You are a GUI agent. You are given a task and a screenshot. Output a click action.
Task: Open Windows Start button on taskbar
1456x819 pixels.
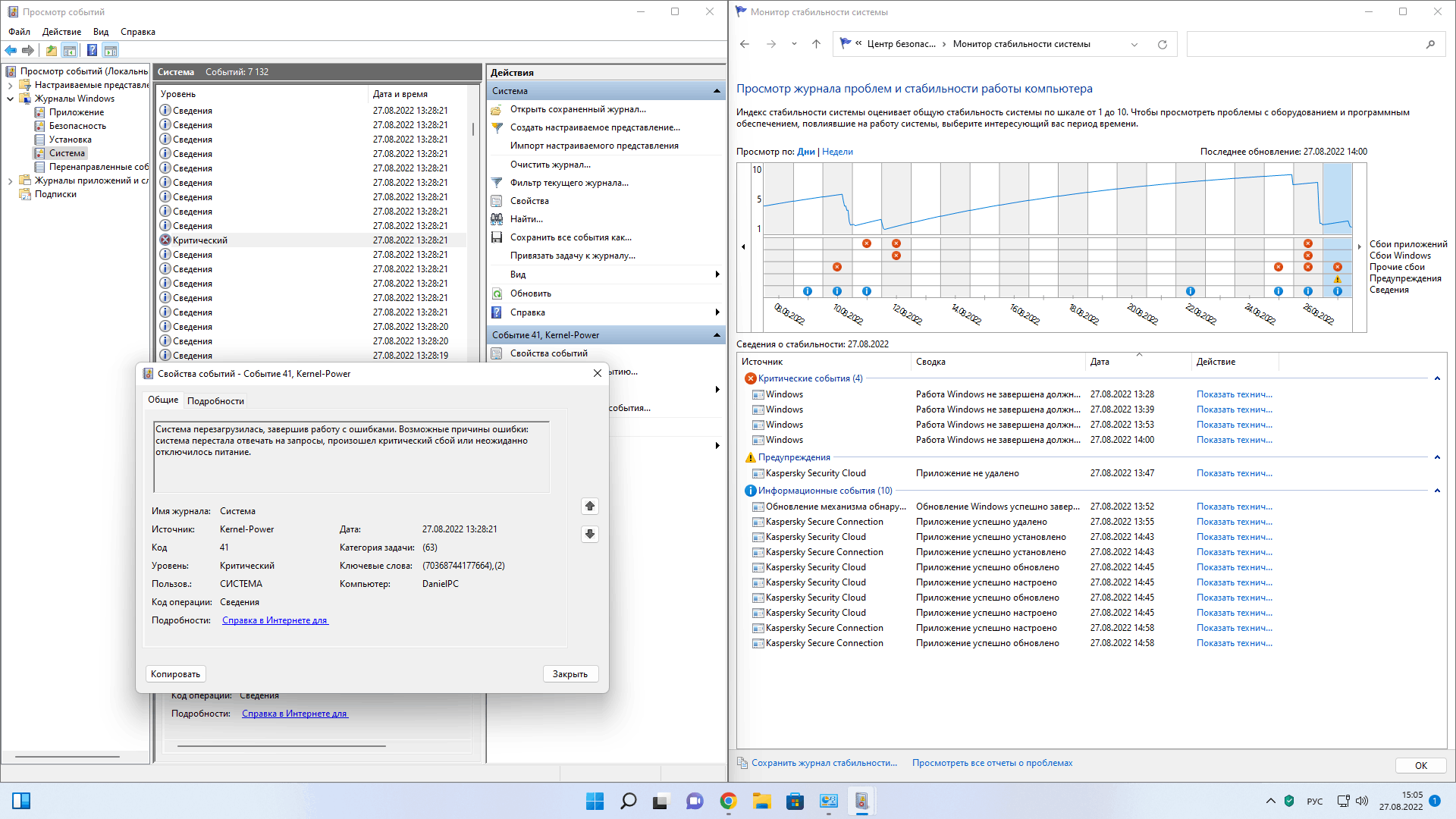595,801
